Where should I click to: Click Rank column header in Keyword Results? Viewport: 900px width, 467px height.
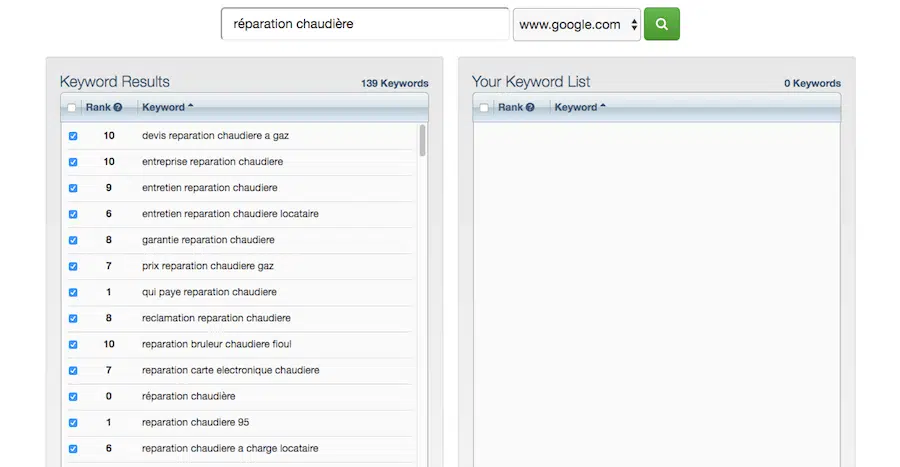[x=98, y=107]
